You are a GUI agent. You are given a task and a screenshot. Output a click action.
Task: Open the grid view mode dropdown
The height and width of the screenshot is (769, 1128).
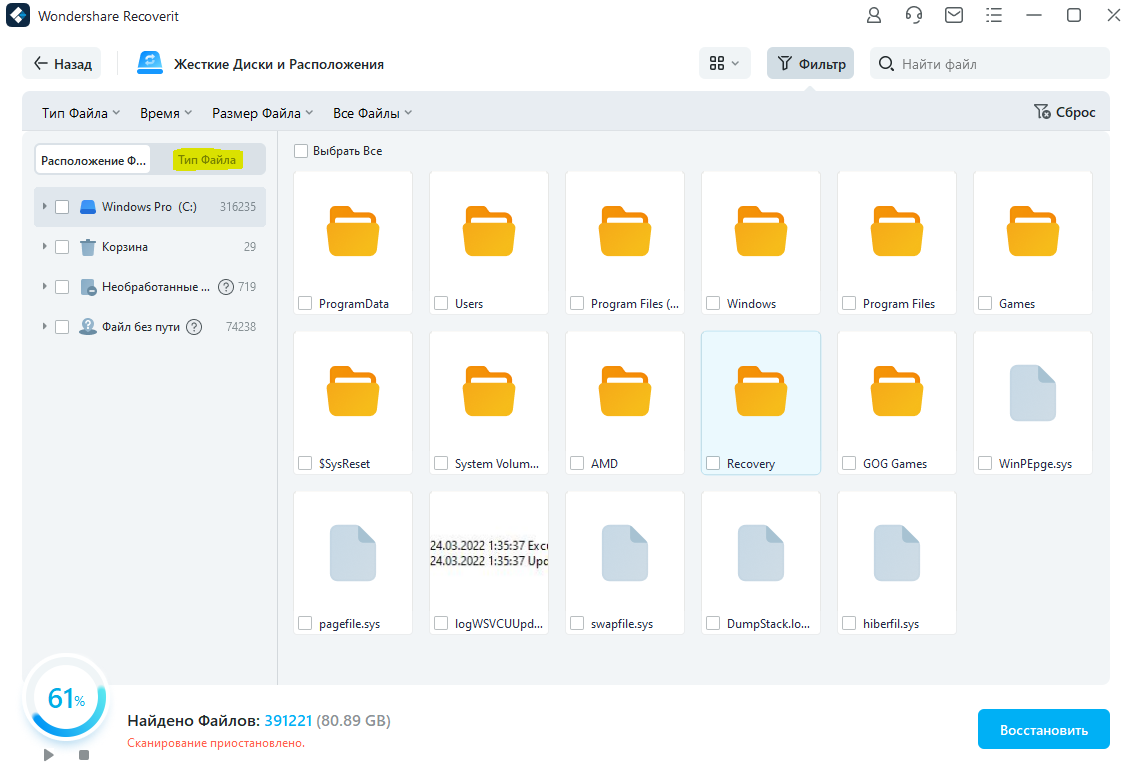(x=724, y=63)
